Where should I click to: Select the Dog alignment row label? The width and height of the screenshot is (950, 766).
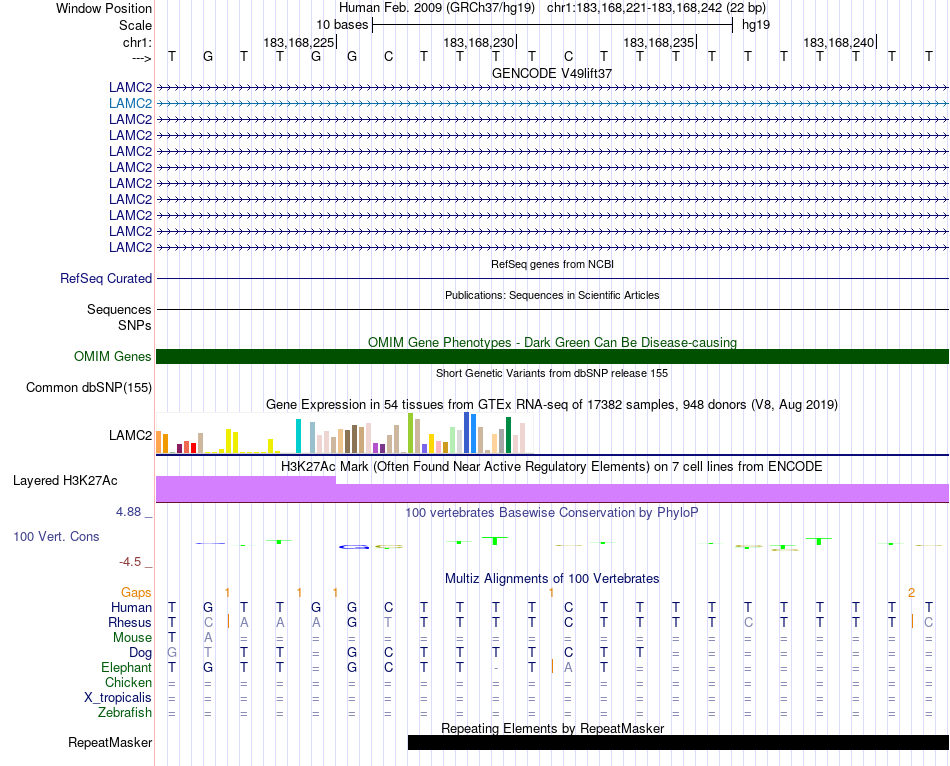[x=140, y=653]
